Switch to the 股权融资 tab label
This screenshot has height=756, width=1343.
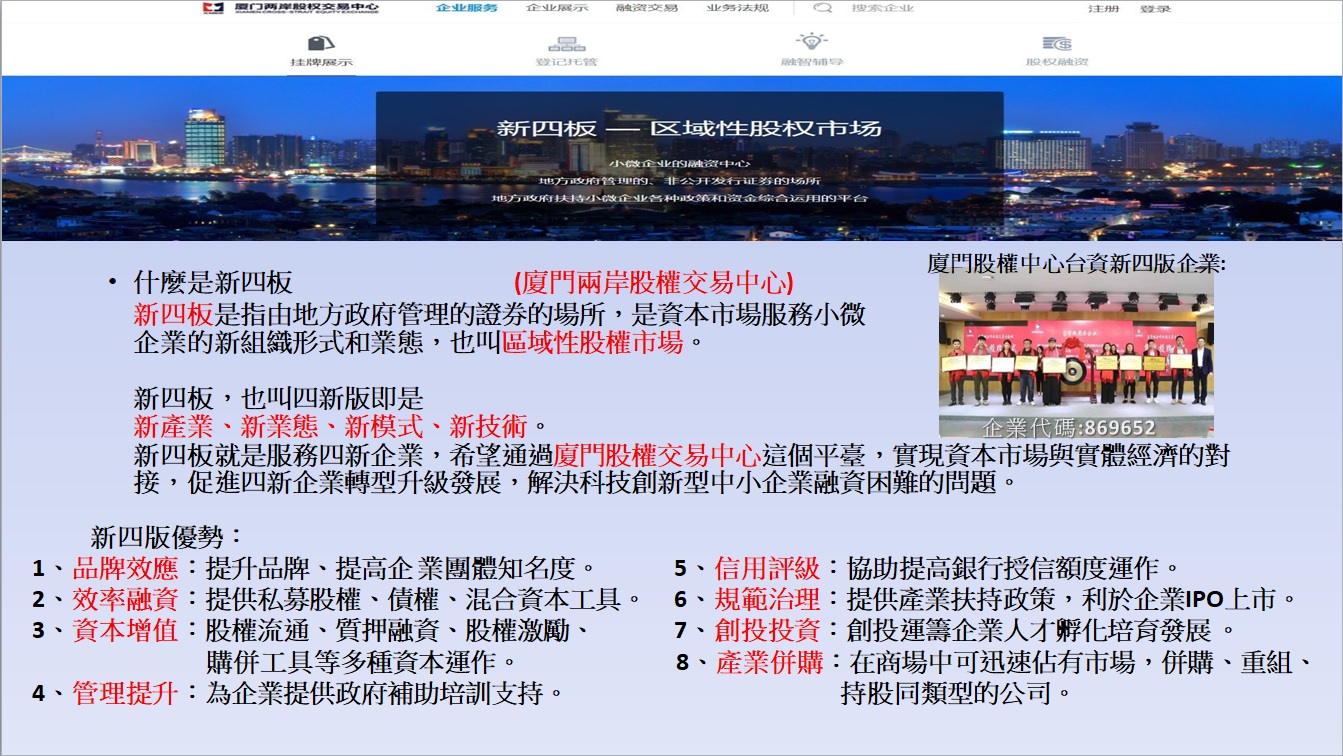[1056, 62]
